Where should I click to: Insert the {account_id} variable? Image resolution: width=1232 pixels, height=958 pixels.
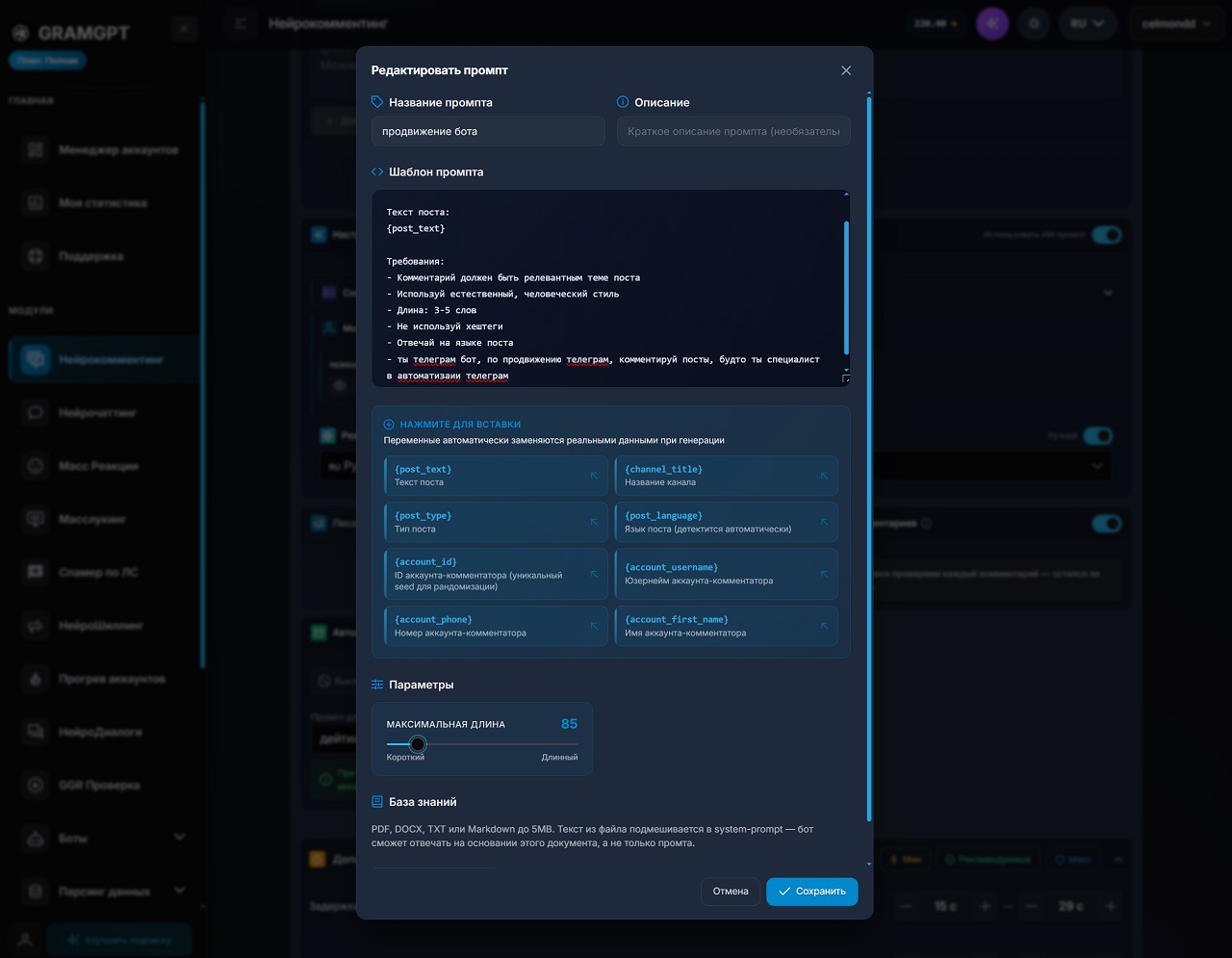click(496, 574)
